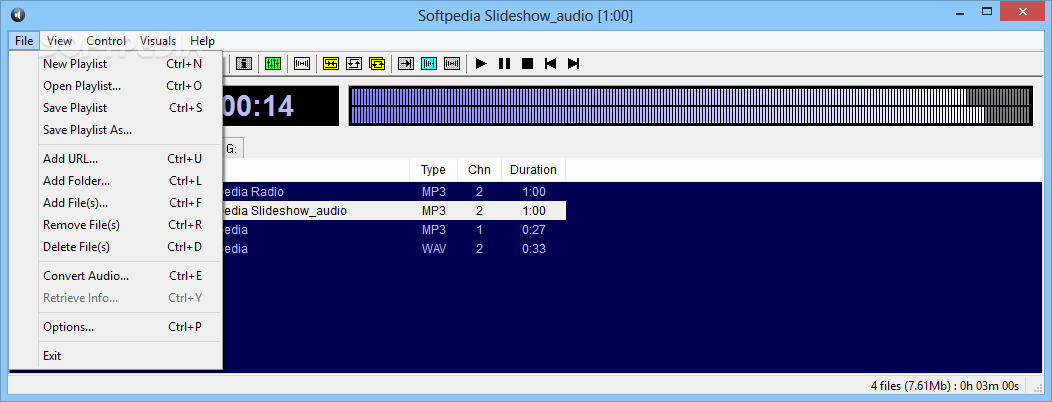Screen dimensions: 1052x402
Task: Click channel value 1 in playlist
Action: pos(479,230)
